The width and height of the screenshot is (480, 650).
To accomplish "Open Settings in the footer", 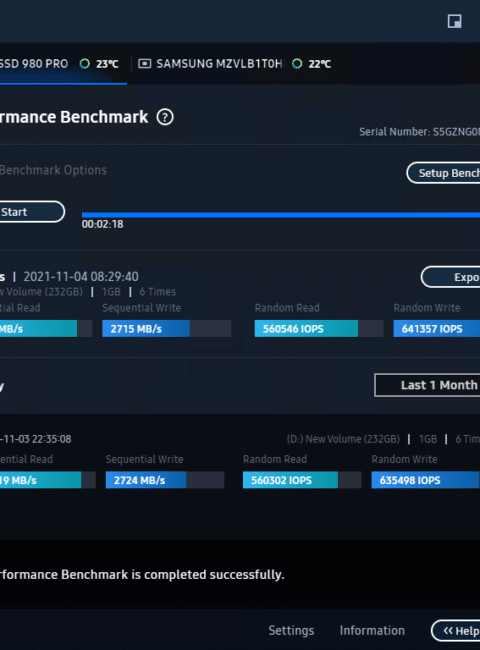I will pos(291,631).
